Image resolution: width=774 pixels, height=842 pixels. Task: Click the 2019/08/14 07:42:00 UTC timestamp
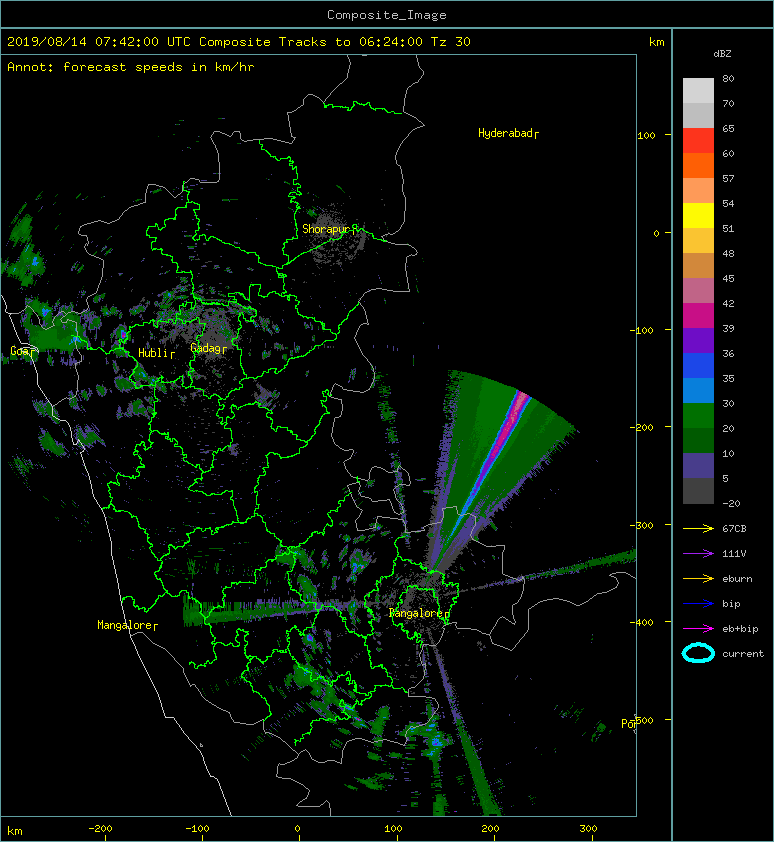(99, 42)
